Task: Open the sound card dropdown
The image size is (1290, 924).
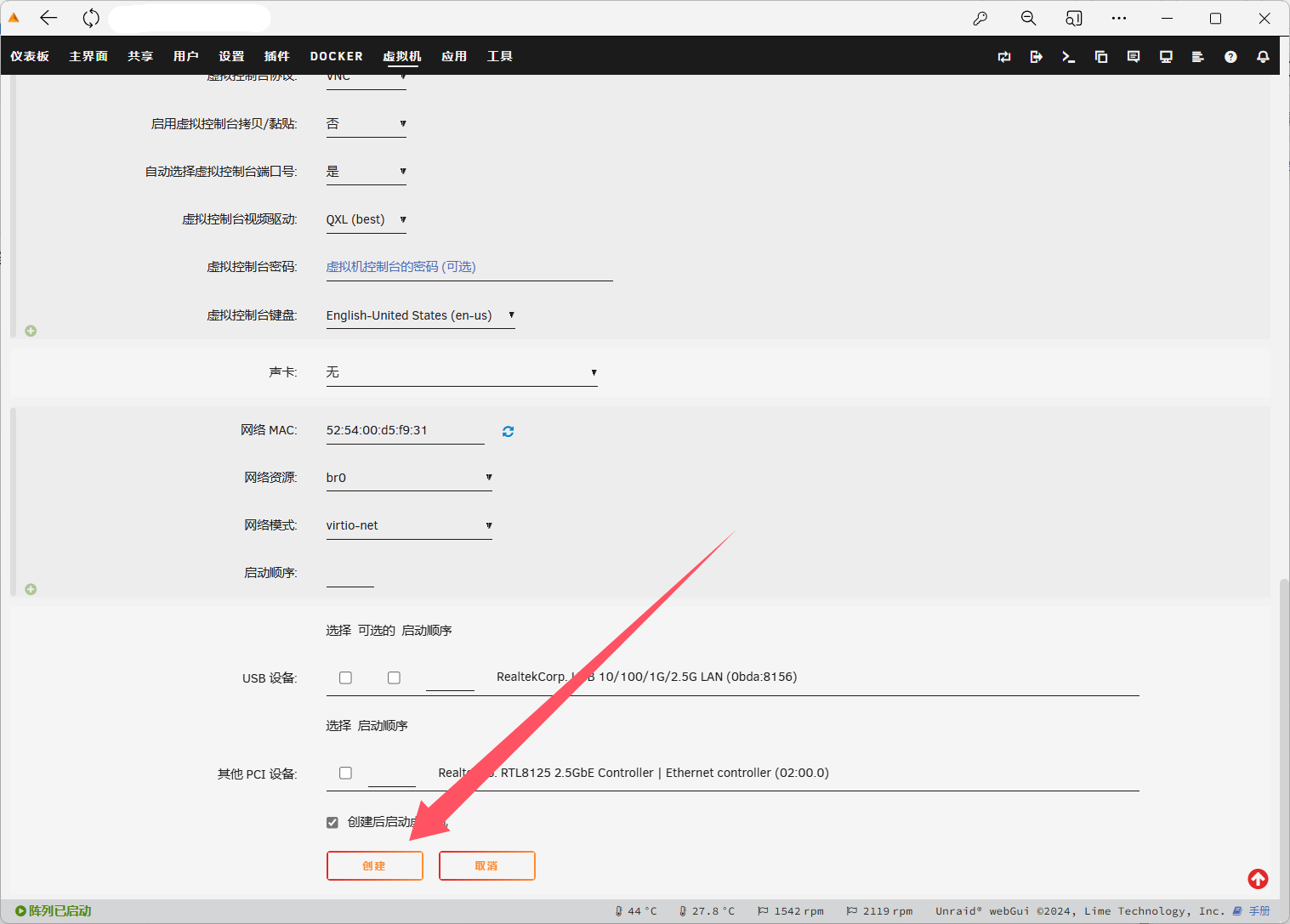Action: pyautogui.click(x=462, y=372)
